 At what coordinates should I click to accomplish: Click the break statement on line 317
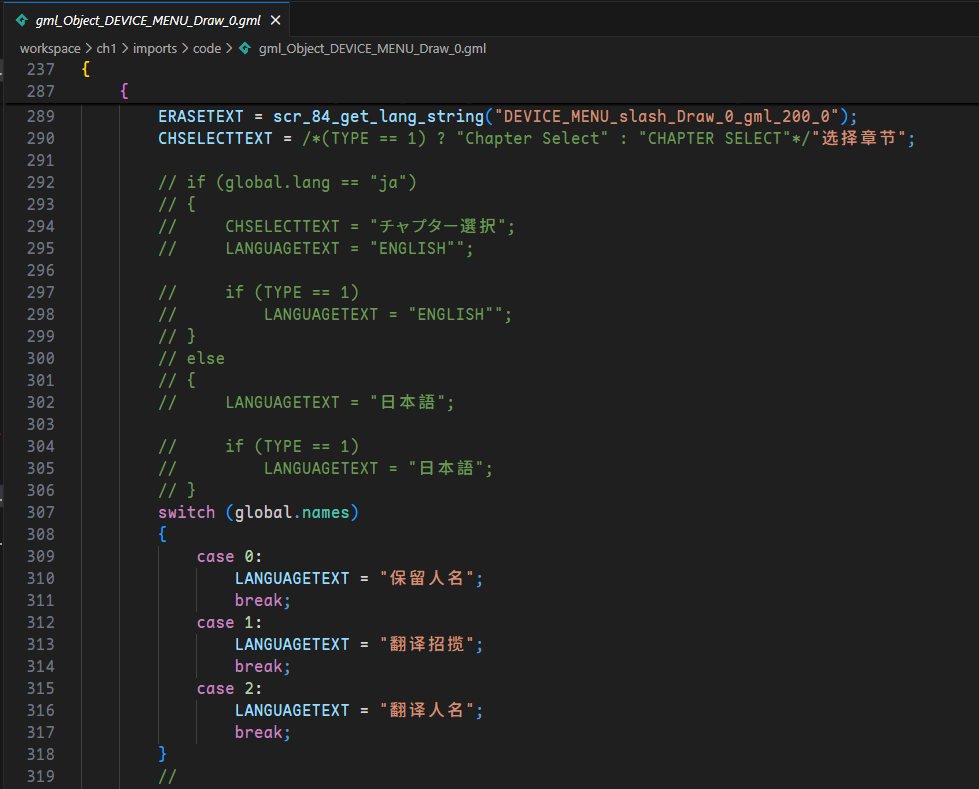tap(263, 732)
